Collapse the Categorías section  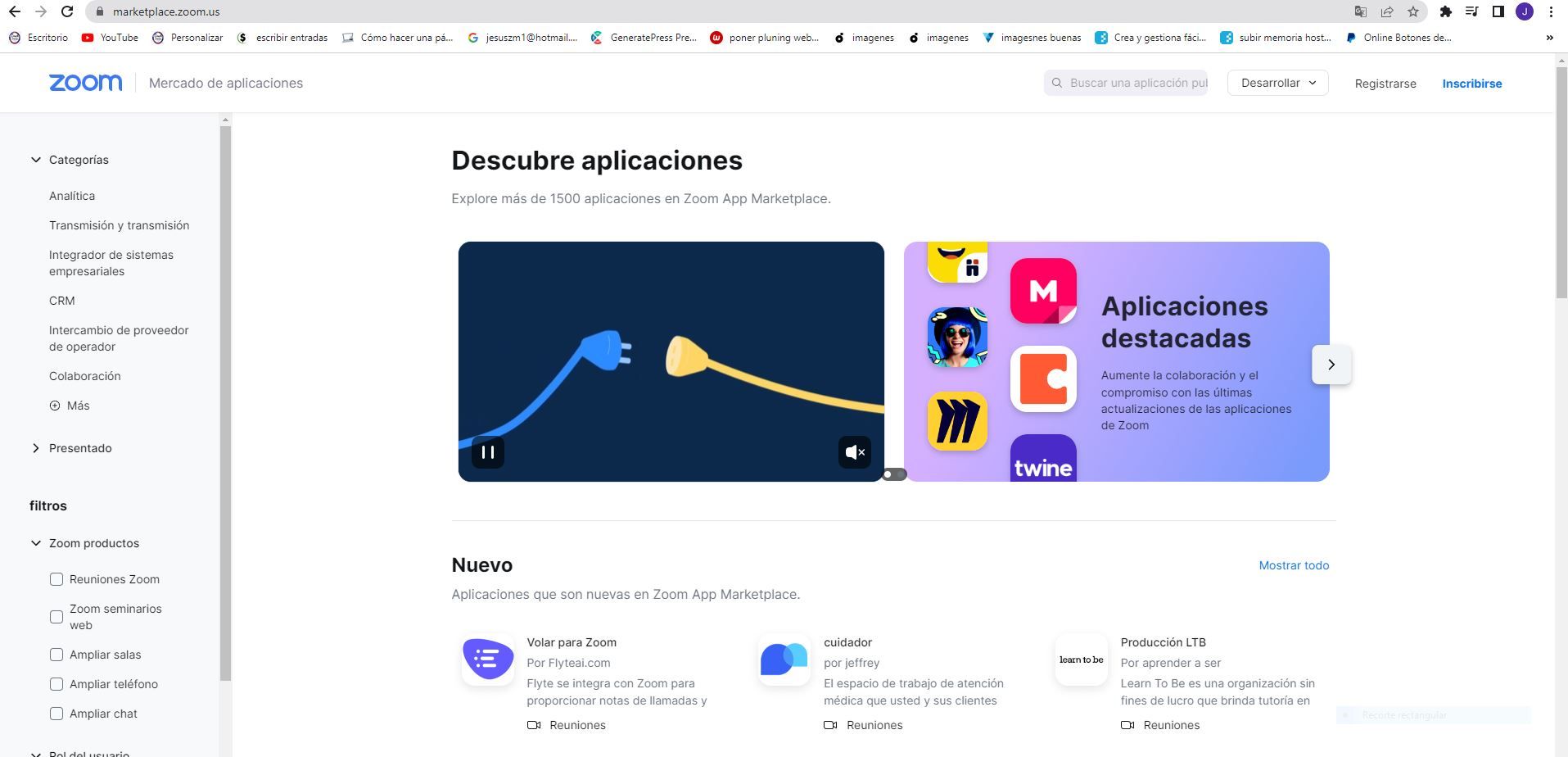point(36,160)
